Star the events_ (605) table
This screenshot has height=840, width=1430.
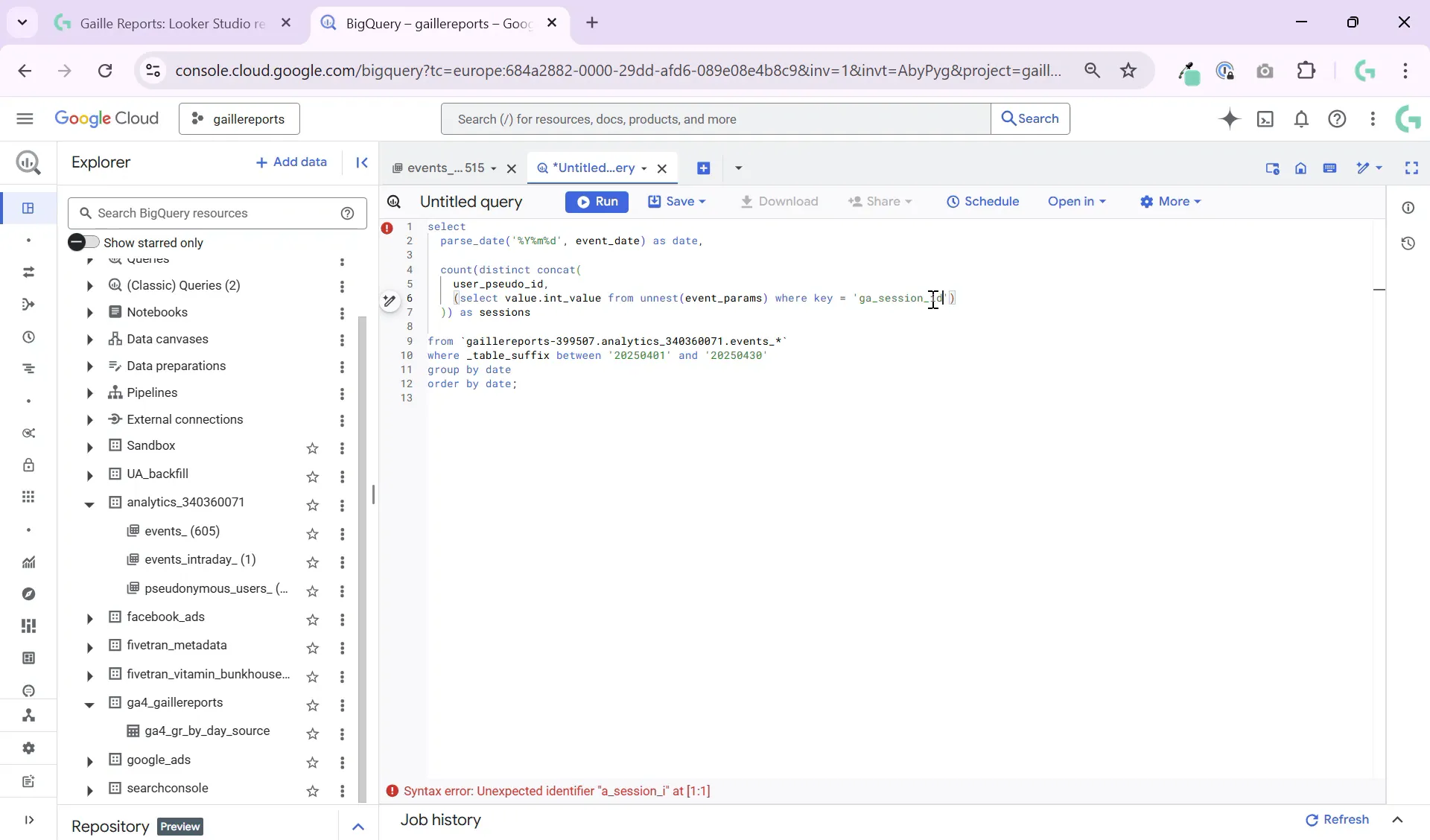313,534
